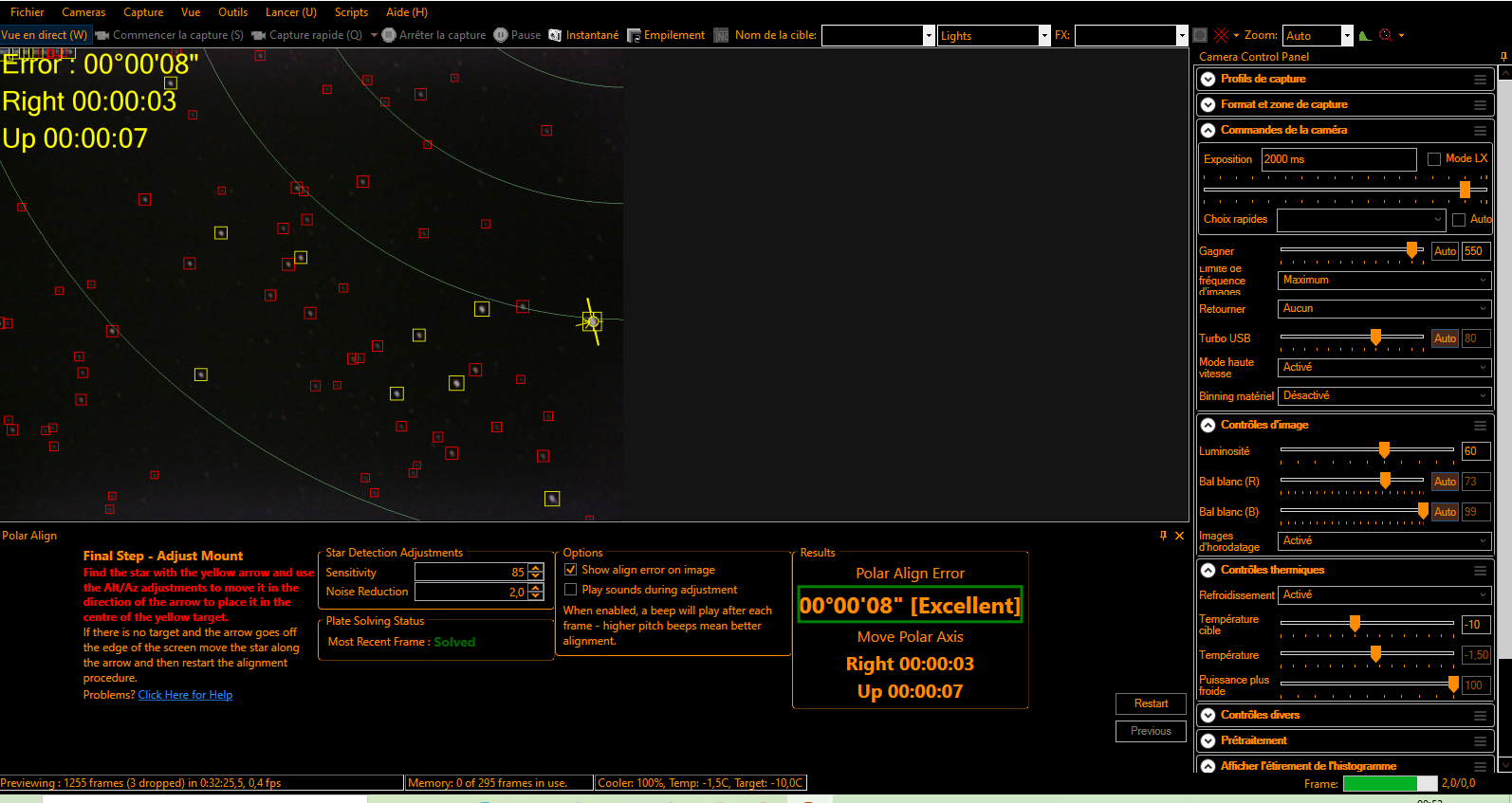1512x803 pixels.
Task: Click the Pause capture icon
Action: (501, 35)
